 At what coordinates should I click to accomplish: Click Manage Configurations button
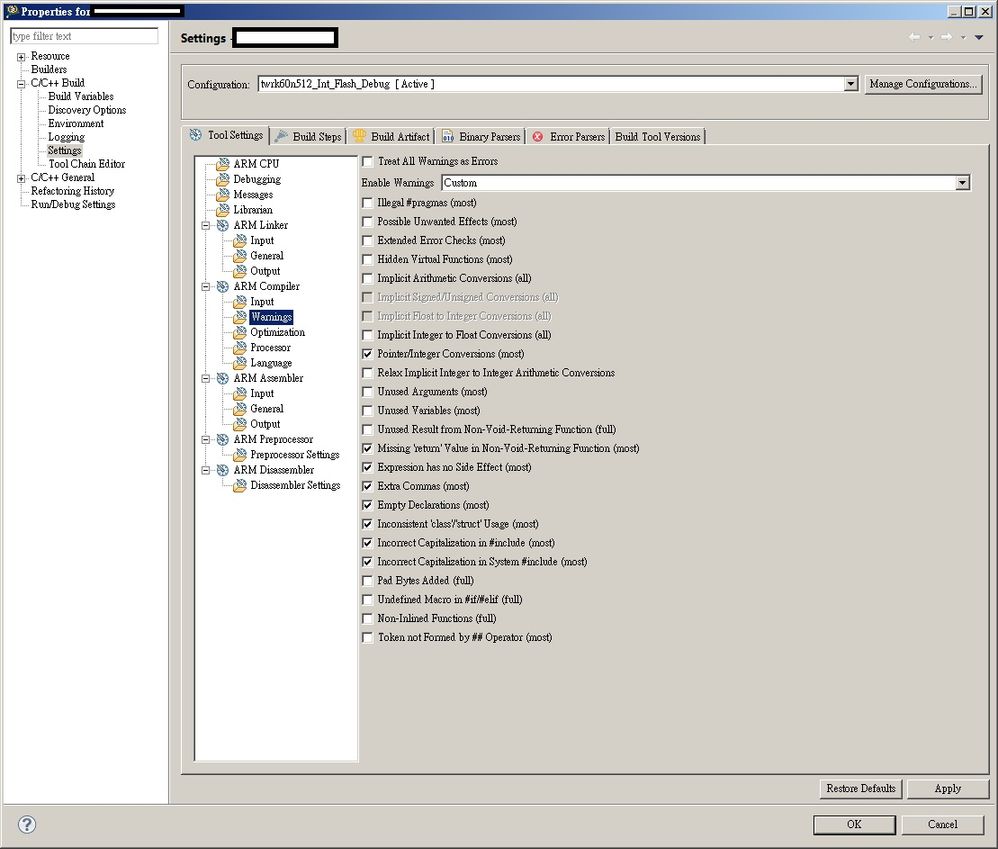tap(923, 84)
